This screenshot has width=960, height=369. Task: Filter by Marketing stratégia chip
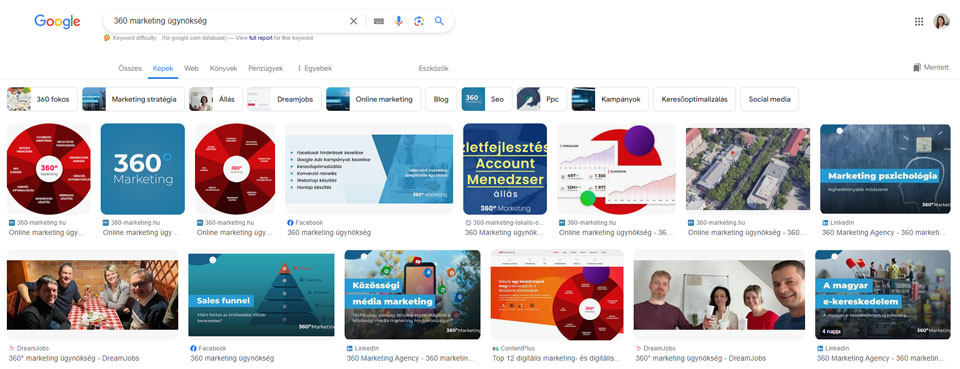point(133,99)
